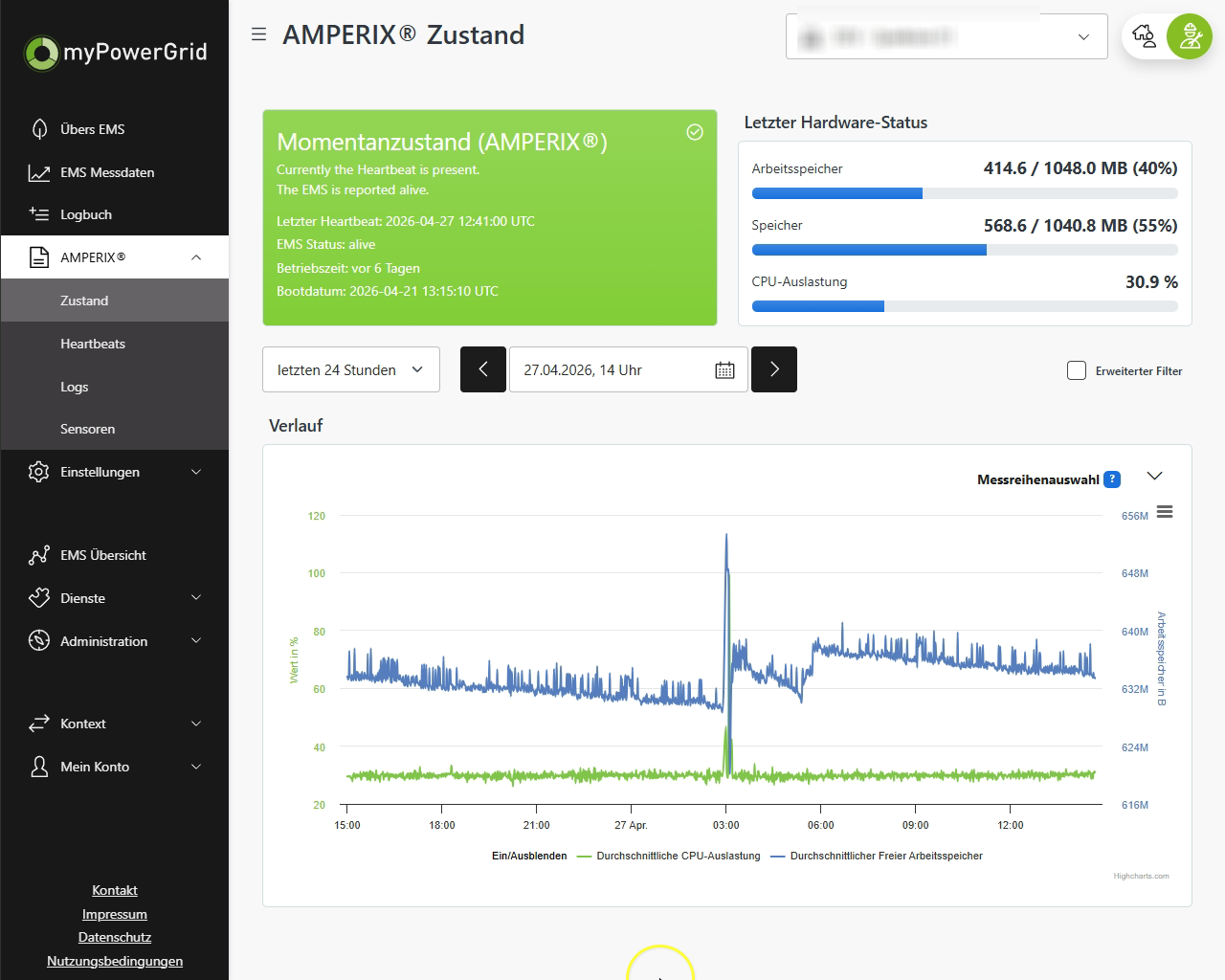Expand the Dienste chevron
1225x980 pixels.
coord(196,598)
